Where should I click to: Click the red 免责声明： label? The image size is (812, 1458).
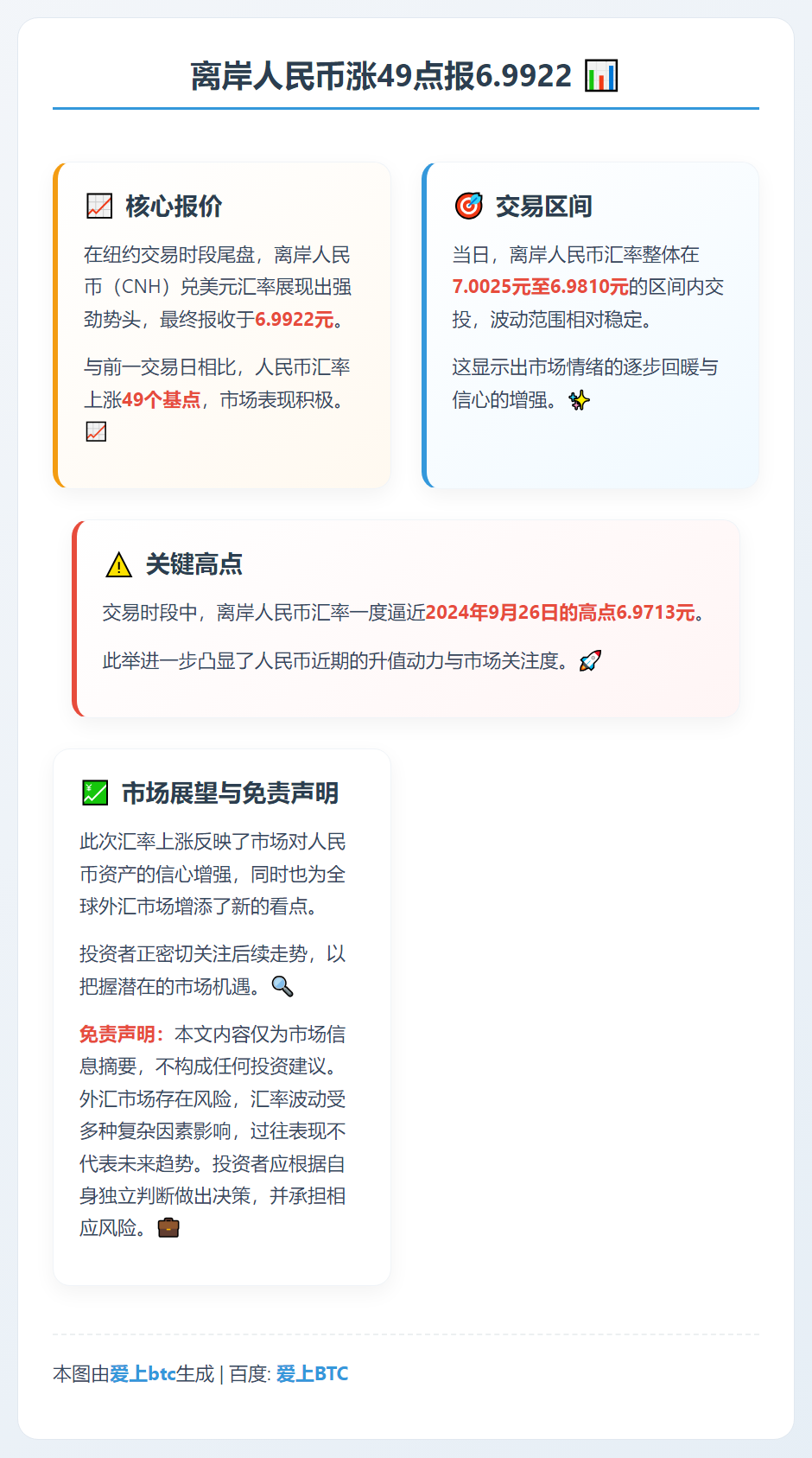122,1035
